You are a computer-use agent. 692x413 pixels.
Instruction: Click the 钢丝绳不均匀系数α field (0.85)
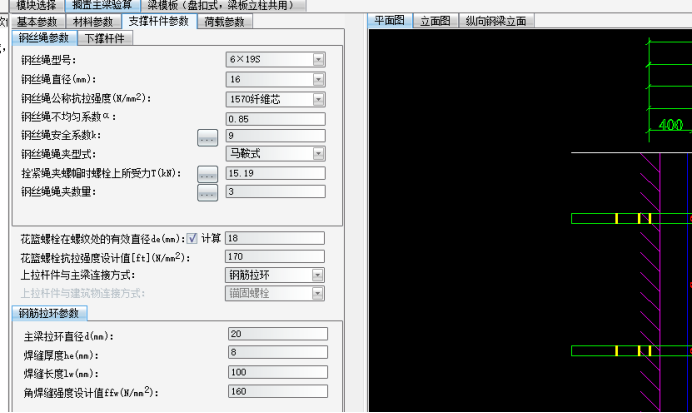(276, 119)
